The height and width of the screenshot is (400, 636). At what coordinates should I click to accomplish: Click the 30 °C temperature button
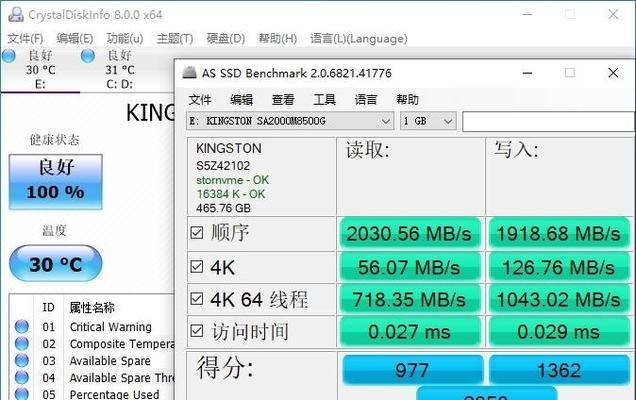[x=56, y=263]
